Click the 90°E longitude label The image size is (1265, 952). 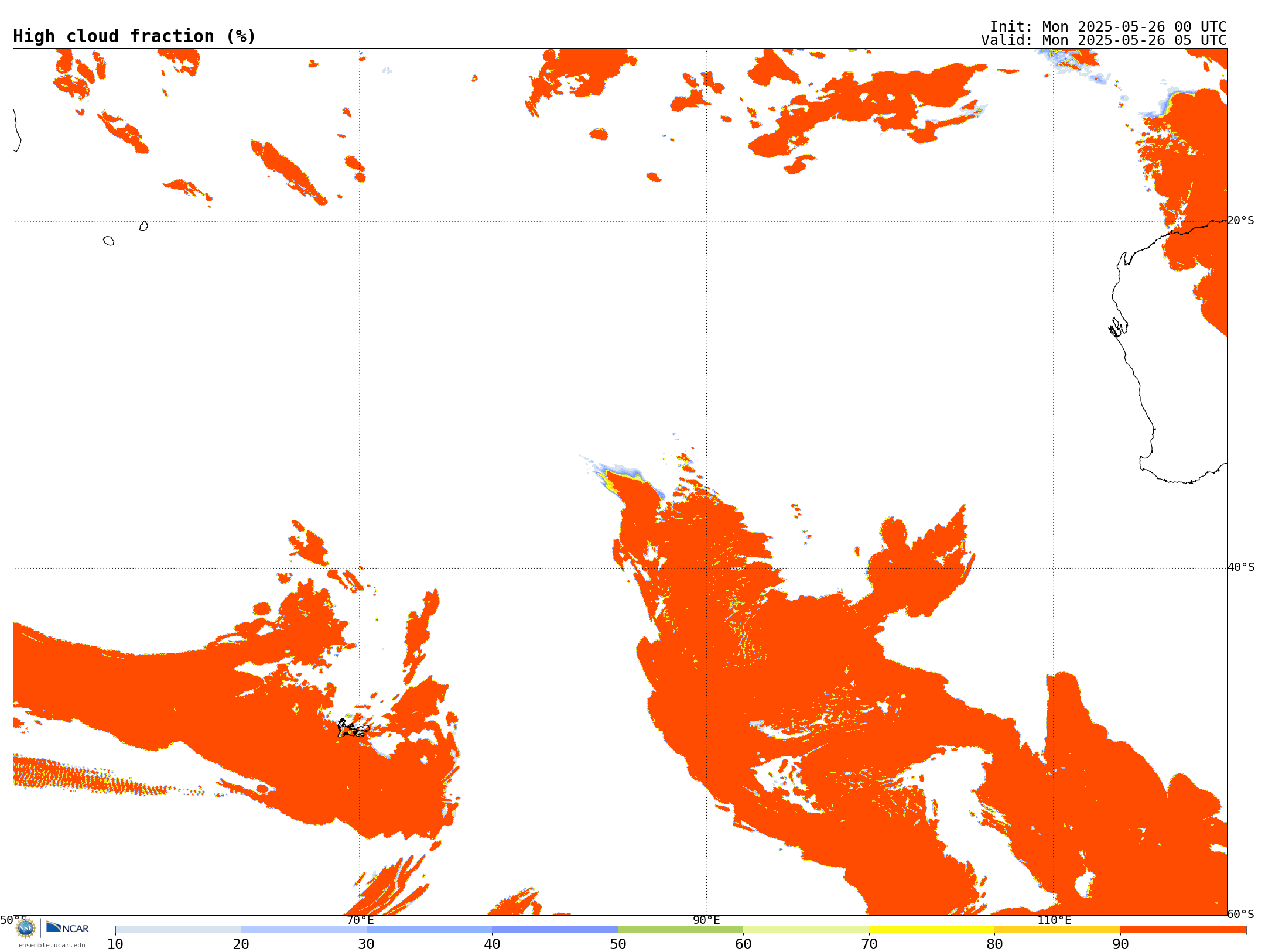(706, 920)
